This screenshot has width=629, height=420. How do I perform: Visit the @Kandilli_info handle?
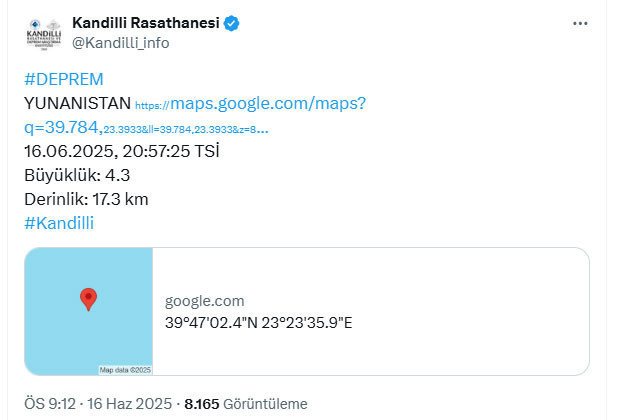[x=120, y=43]
